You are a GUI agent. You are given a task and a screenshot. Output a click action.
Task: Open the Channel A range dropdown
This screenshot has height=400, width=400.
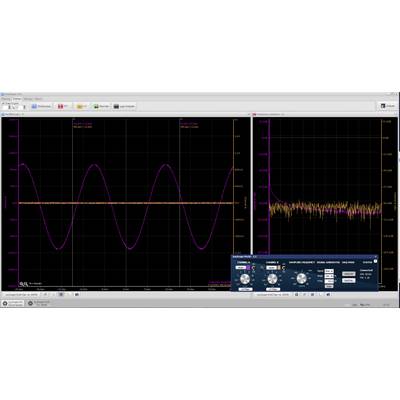(x=241, y=268)
